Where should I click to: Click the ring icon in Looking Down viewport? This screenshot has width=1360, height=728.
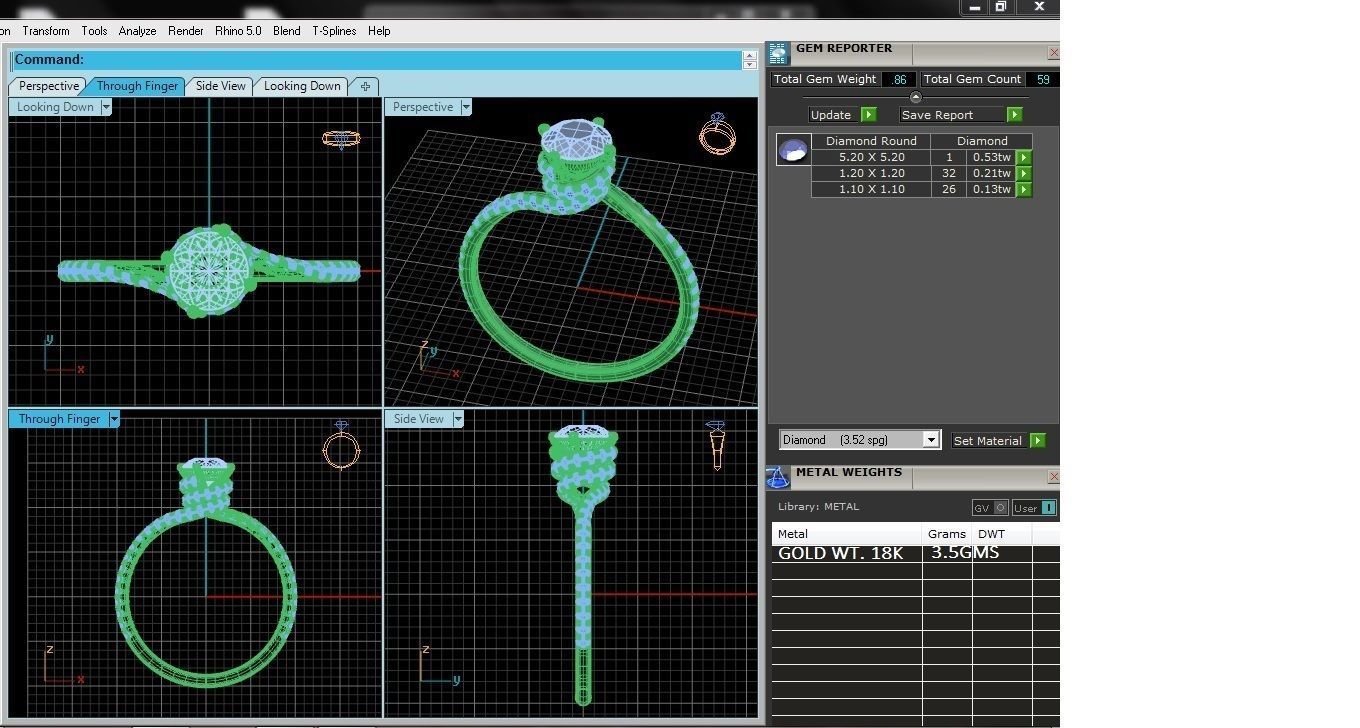click(x=341, y=139)
